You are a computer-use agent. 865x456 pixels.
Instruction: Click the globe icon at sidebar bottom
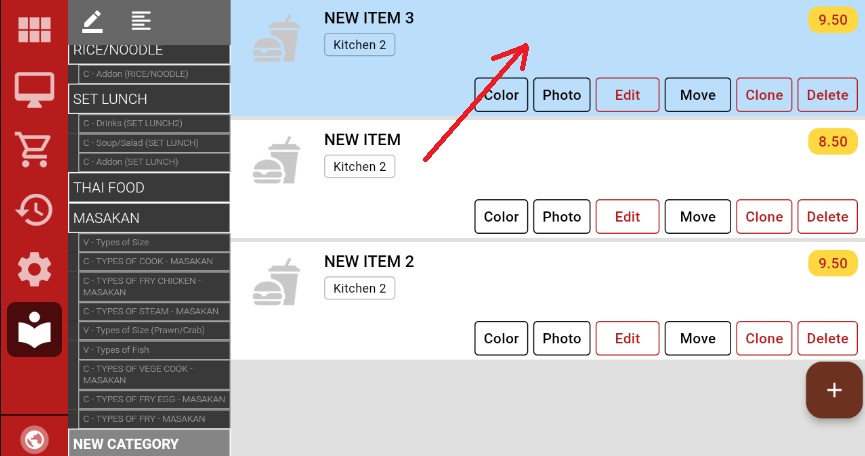click(x=34, y=440)
